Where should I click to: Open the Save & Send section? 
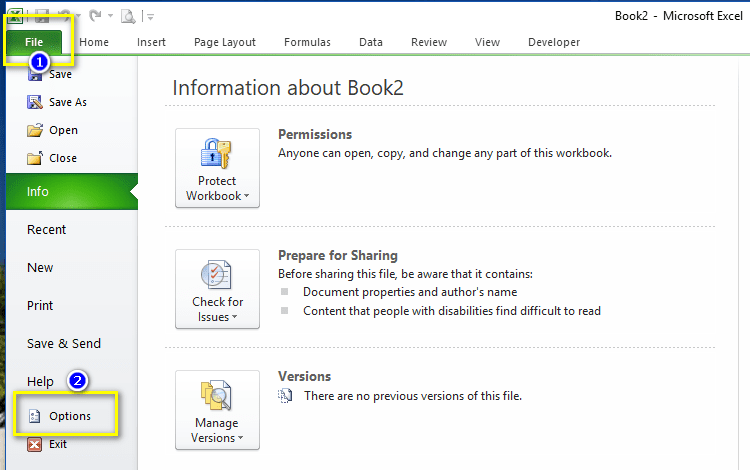64,343
